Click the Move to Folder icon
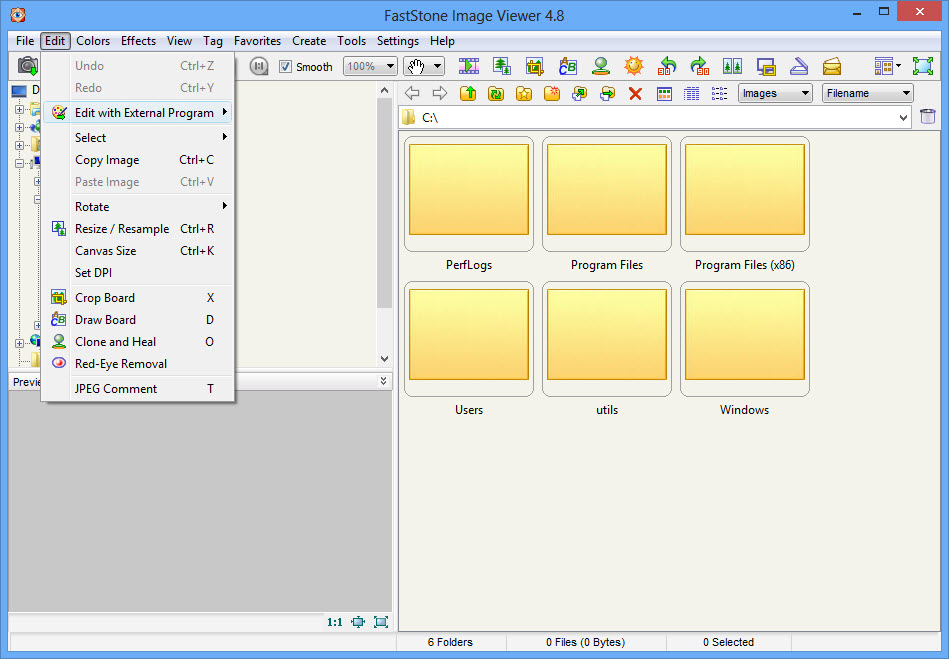949x659 pixels. tap(607, 93)
